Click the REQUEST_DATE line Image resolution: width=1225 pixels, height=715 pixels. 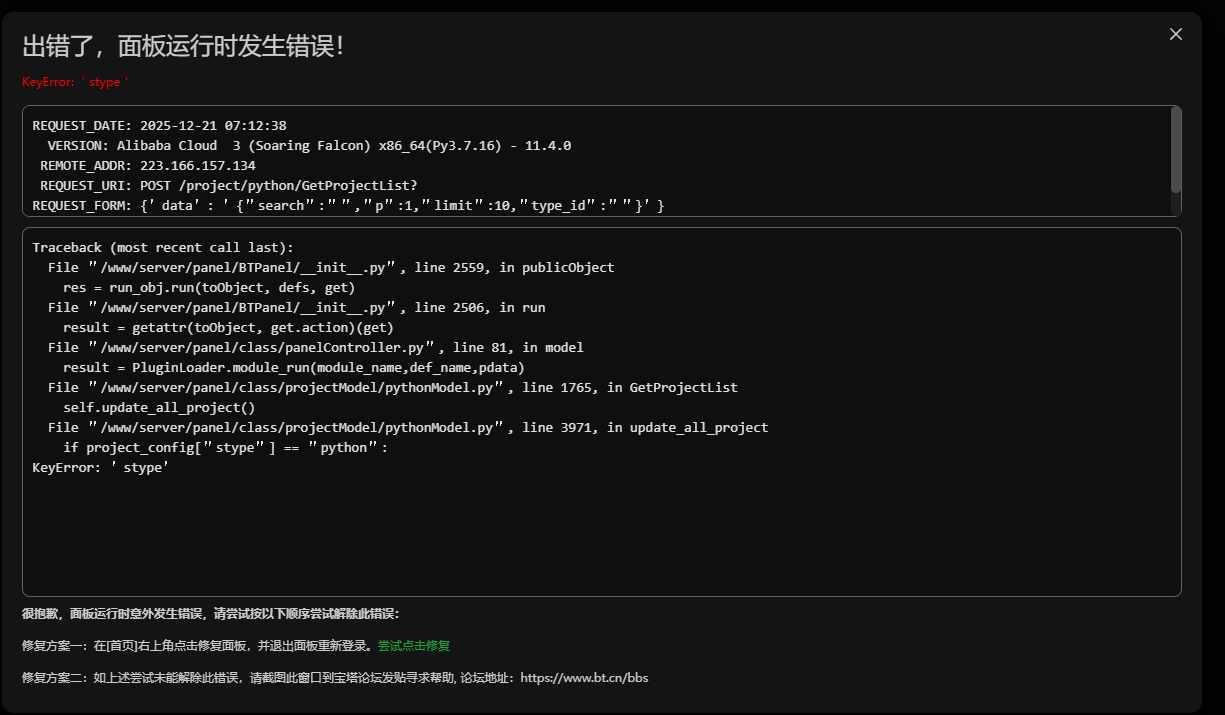click(x=160, y=126)
